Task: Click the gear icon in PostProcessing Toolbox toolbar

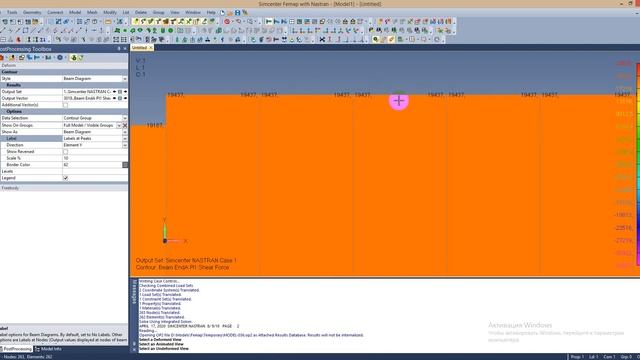Action: [x=60, y=58]
